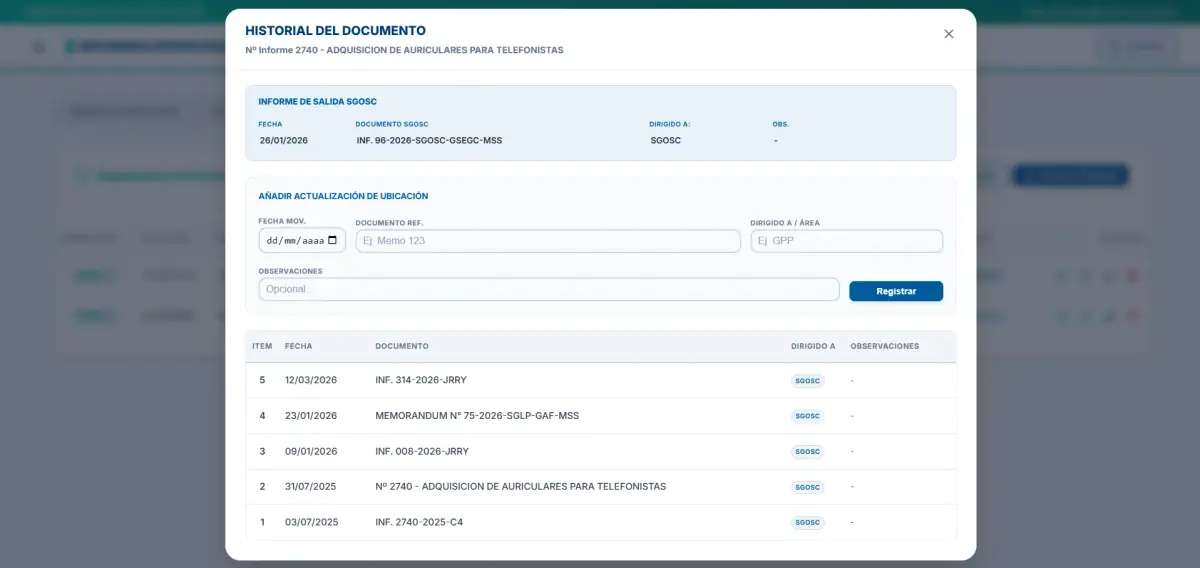
Task: Click date 03/07/2025 in history table
Action: (x=311, y=522)
